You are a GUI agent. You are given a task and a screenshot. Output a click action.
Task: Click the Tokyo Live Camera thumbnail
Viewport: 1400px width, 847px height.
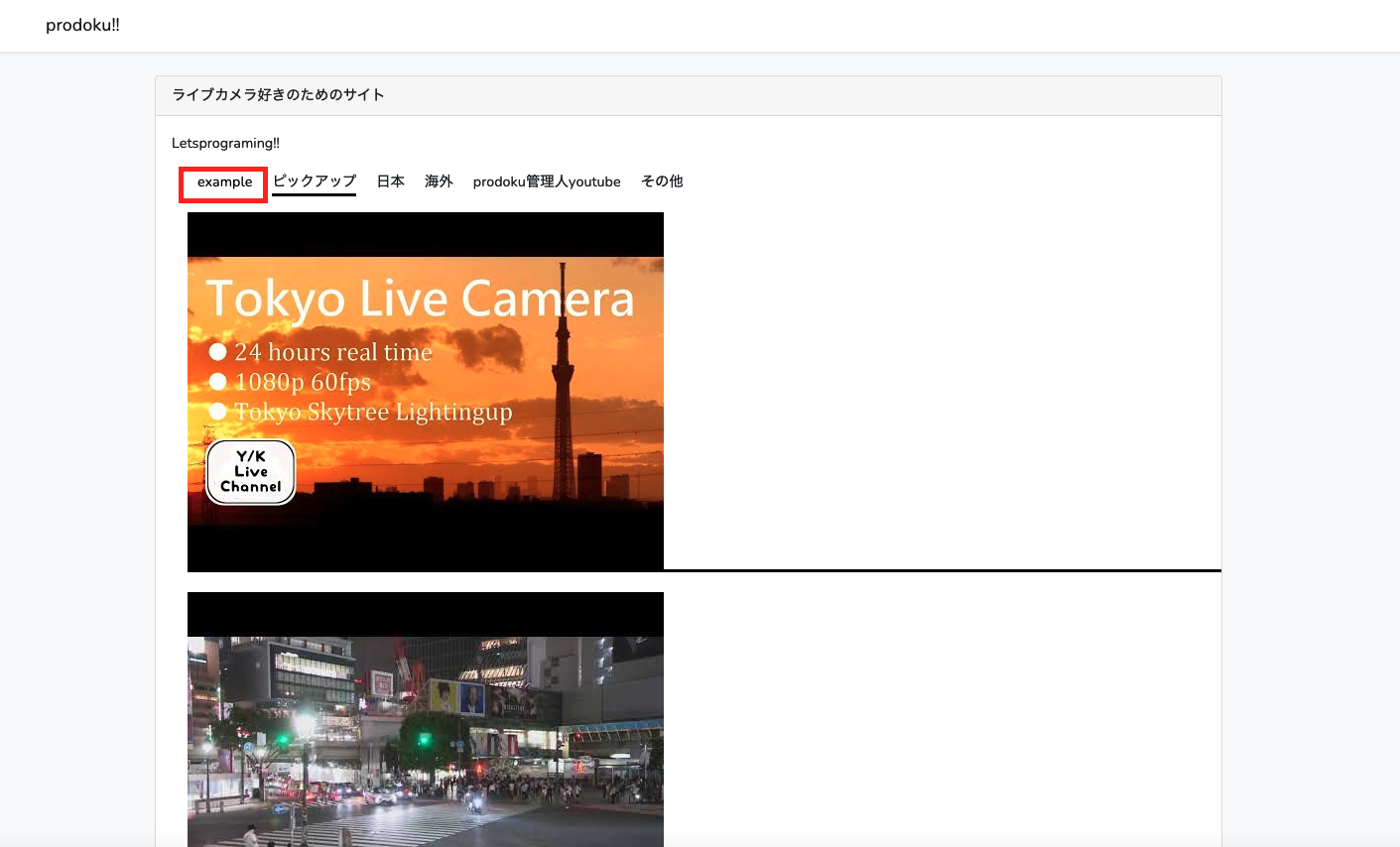pos(426,394)
